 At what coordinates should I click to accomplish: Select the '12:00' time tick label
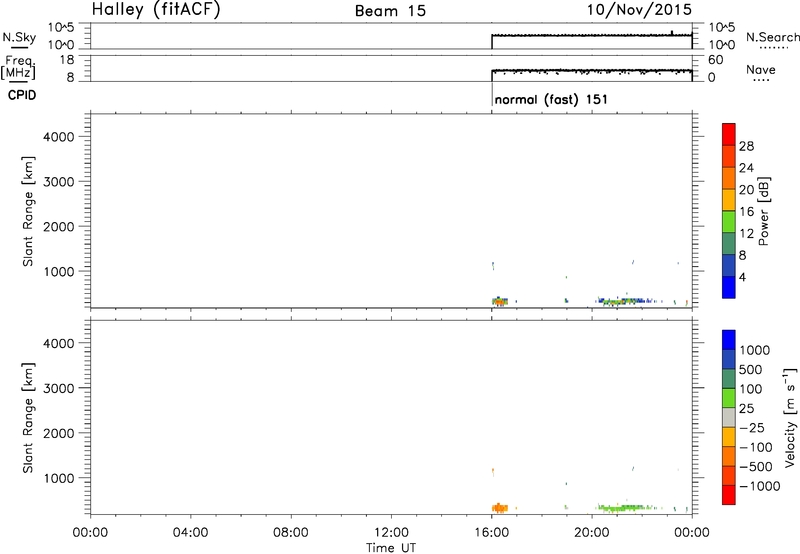391,533
